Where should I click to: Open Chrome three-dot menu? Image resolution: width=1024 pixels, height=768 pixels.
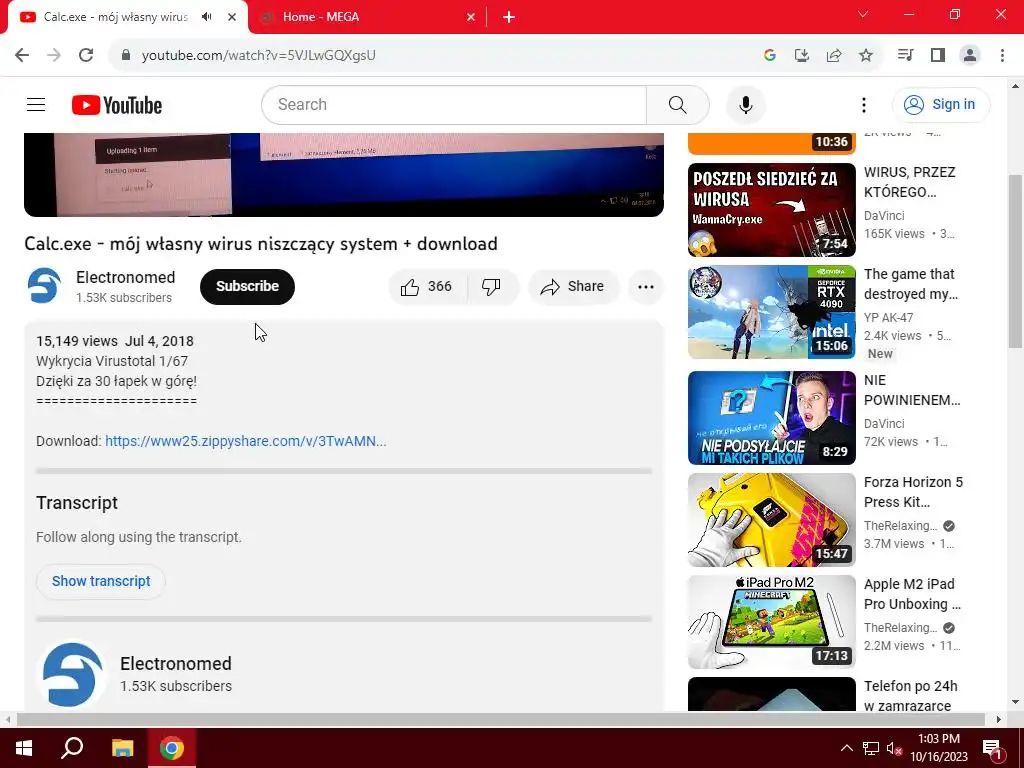click(x=1002, y=56)
